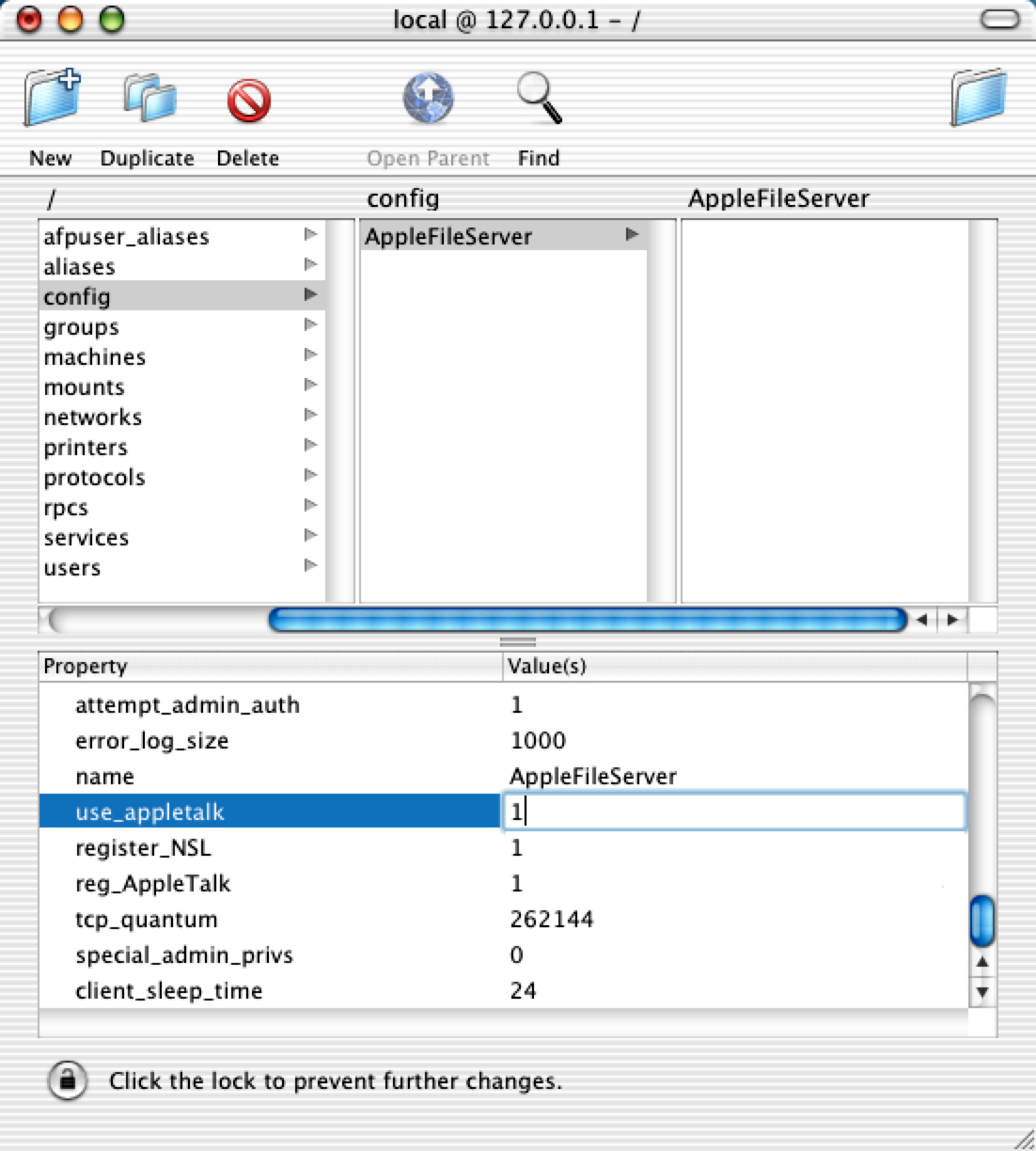
Task: Select the rpcs directory
Action: coord(181,507)
